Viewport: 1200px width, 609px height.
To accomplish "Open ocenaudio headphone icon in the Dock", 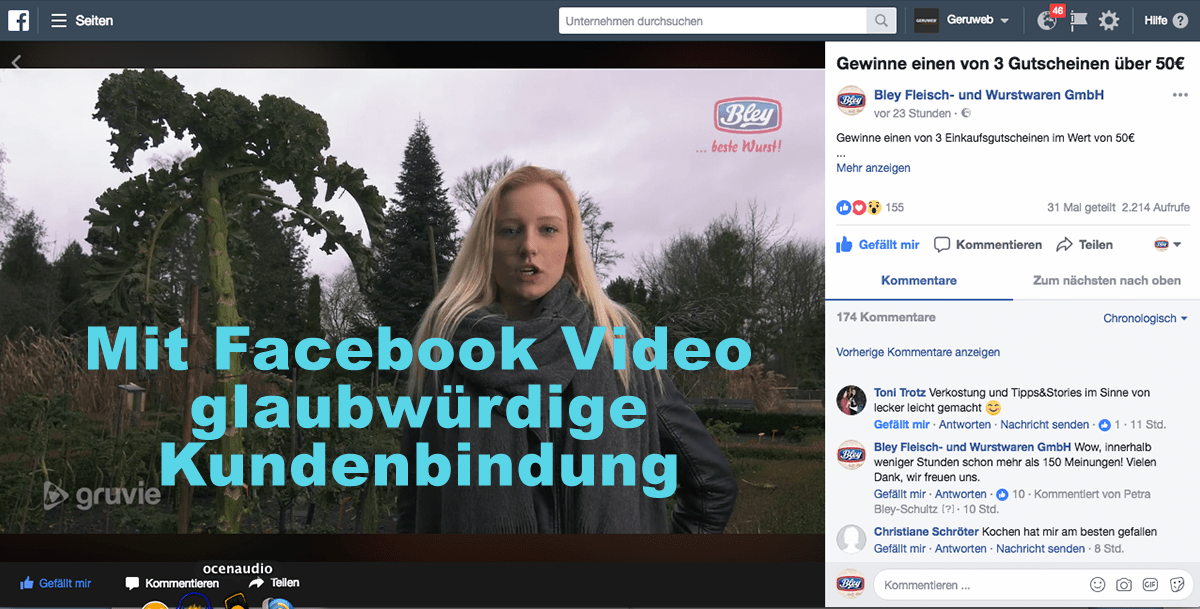I will [194, 603].
